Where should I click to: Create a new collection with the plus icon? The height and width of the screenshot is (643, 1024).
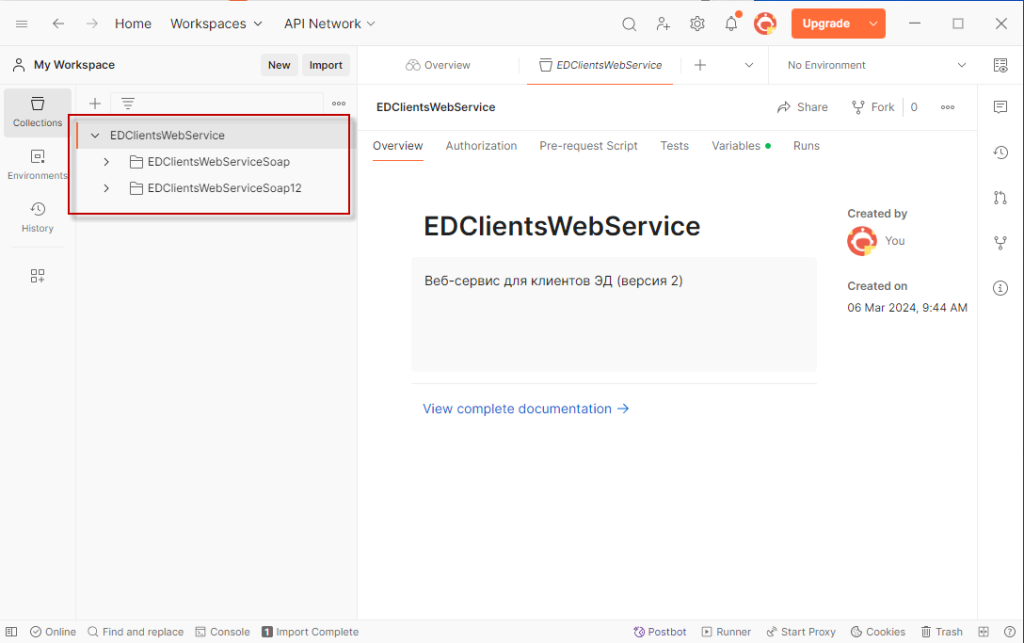95,103
